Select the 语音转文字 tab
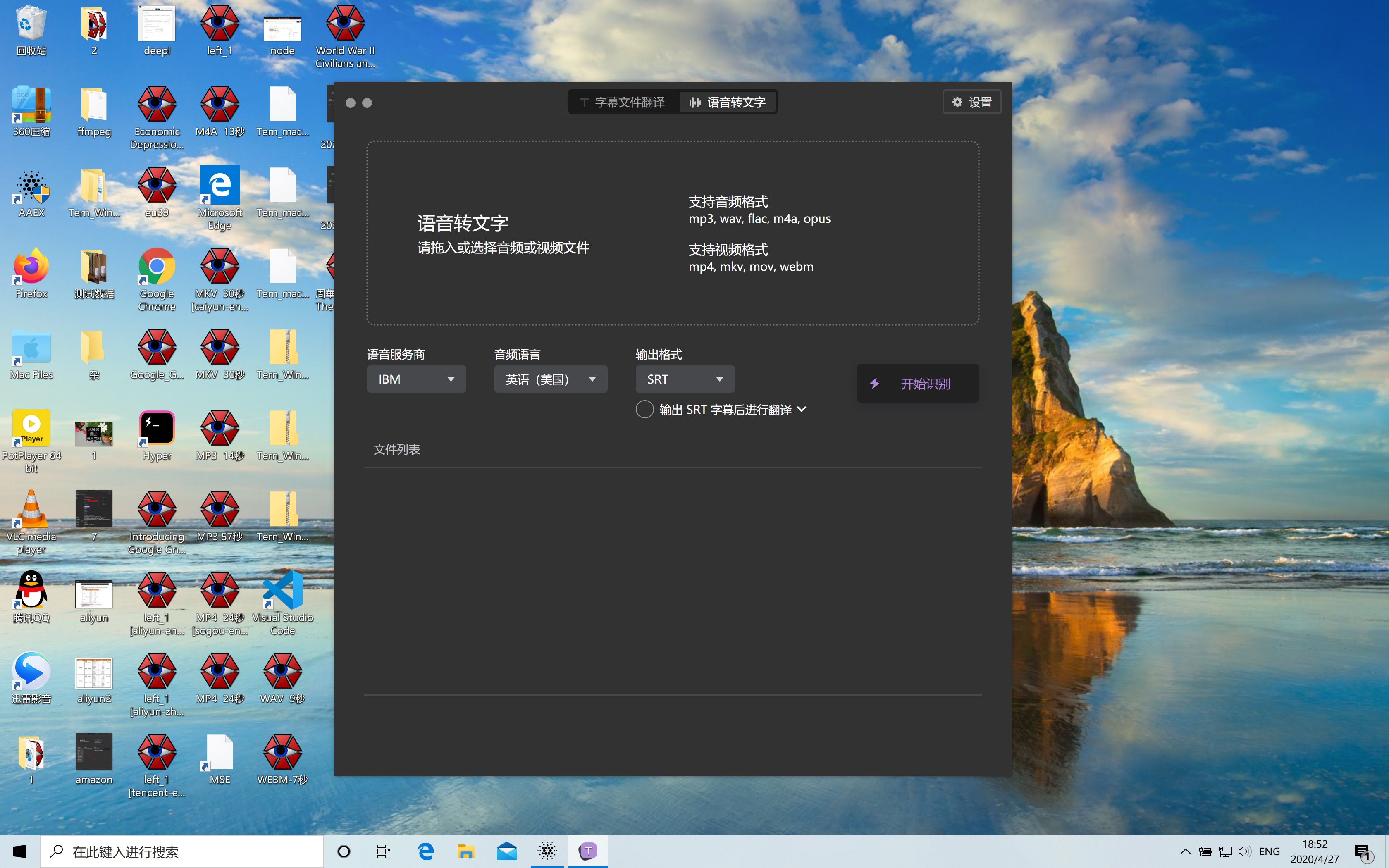1389x868 pixels. 728,102
